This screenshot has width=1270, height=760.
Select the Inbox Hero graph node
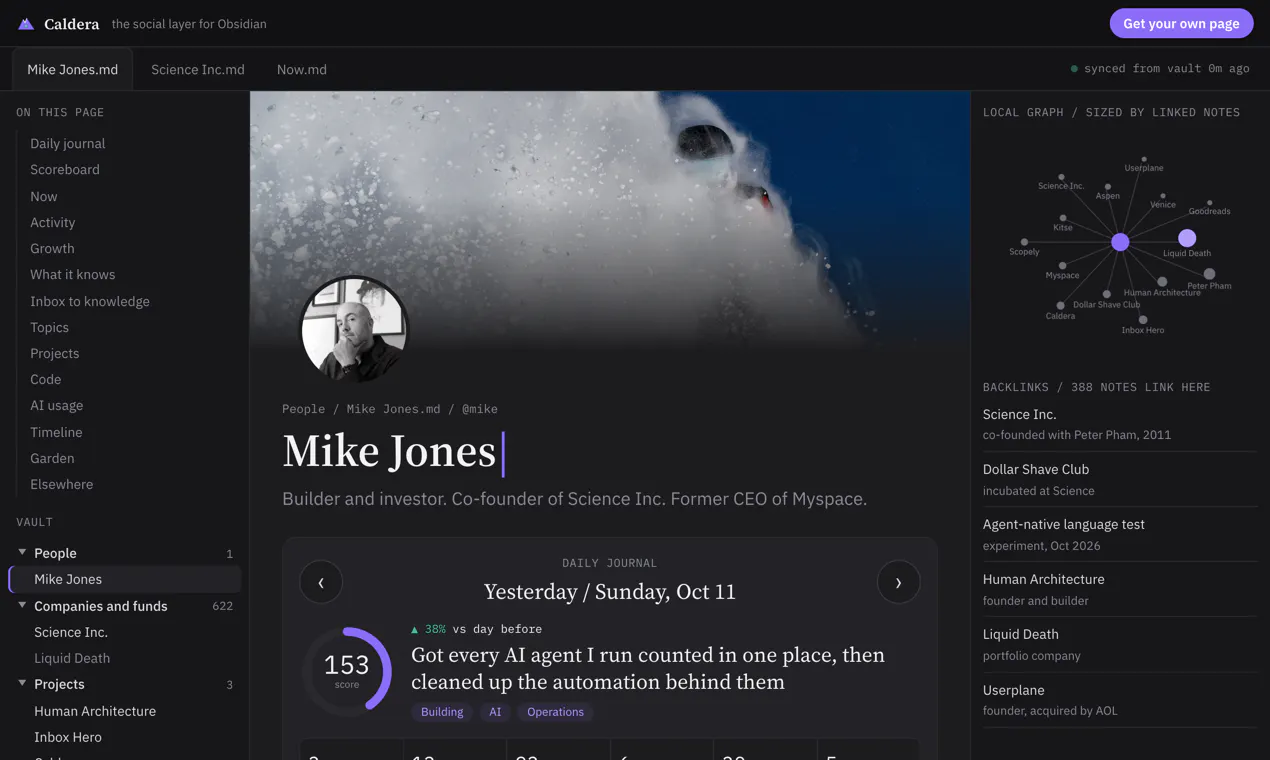[1143, 320]
